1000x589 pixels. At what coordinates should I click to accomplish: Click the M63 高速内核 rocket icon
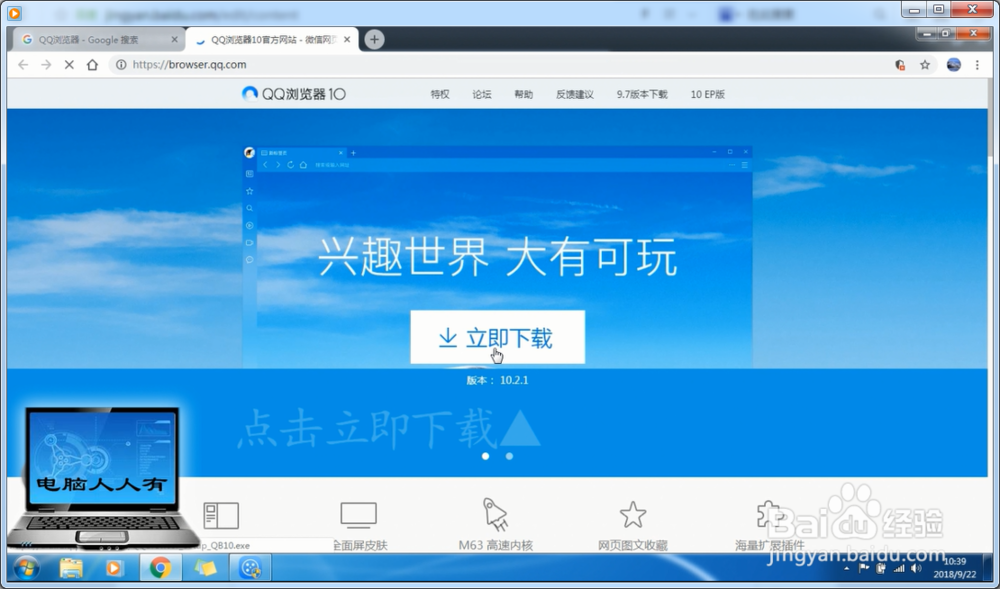(x=496, y=514)
